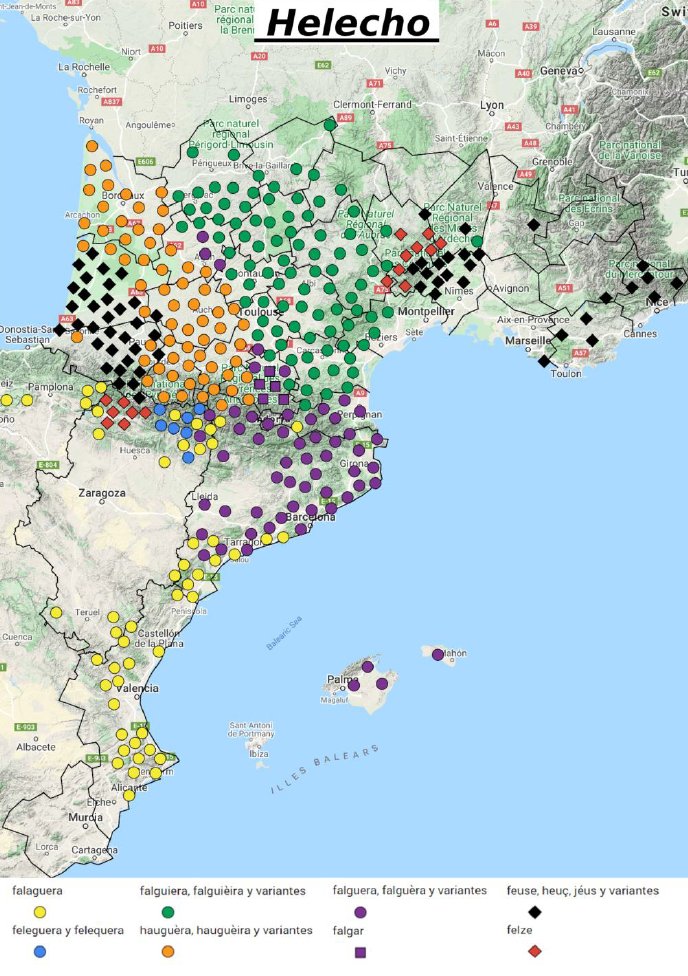Click the Marseille city label
Viewport: 688px width, 976px height.
click(x=528, y=341)
